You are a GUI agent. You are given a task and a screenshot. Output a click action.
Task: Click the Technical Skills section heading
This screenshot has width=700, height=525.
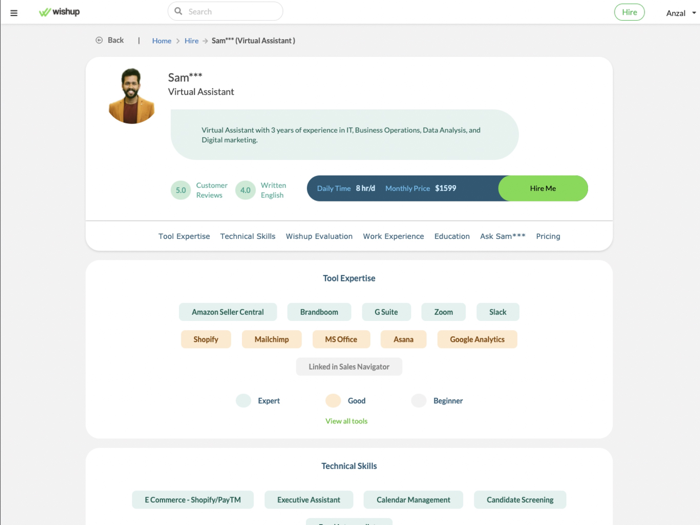coord(349,466)
